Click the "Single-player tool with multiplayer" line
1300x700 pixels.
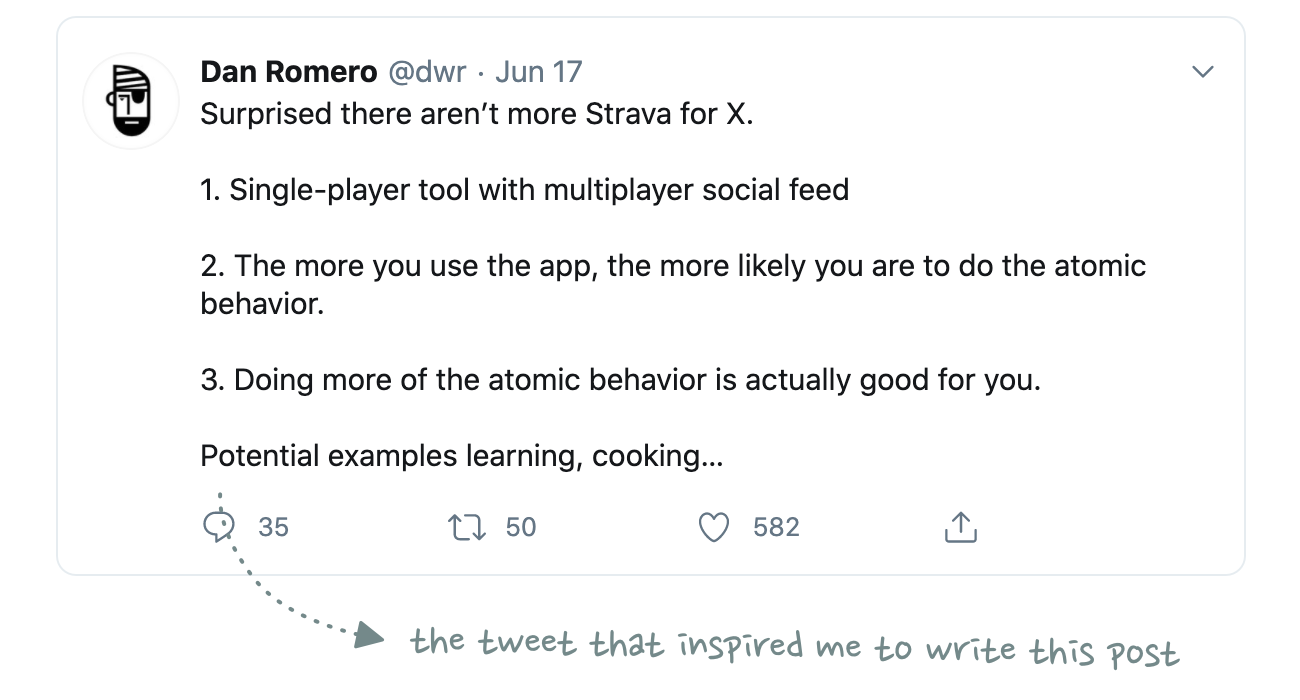[x=525, y=189]
